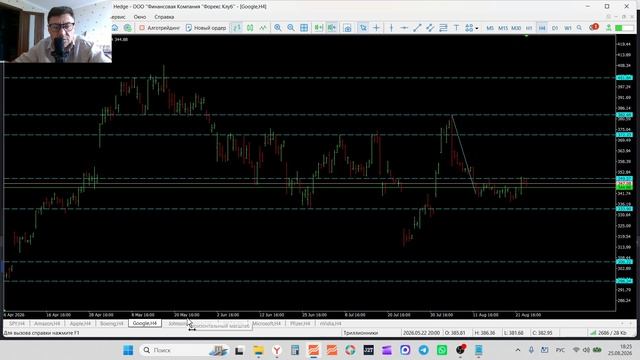
Task: Open notifications icon with red badge
Action: tap(594, 27)
